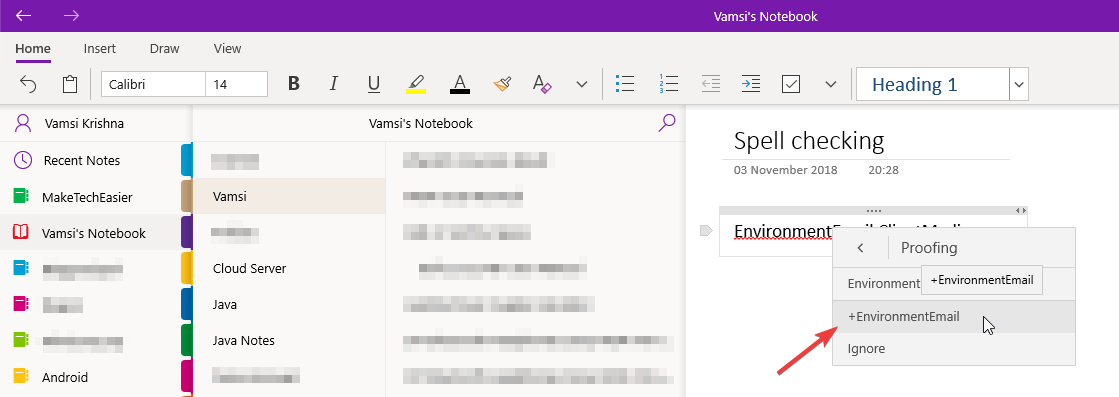Open the Java Notes section
1119x397 pixels.
click(289, 341)
